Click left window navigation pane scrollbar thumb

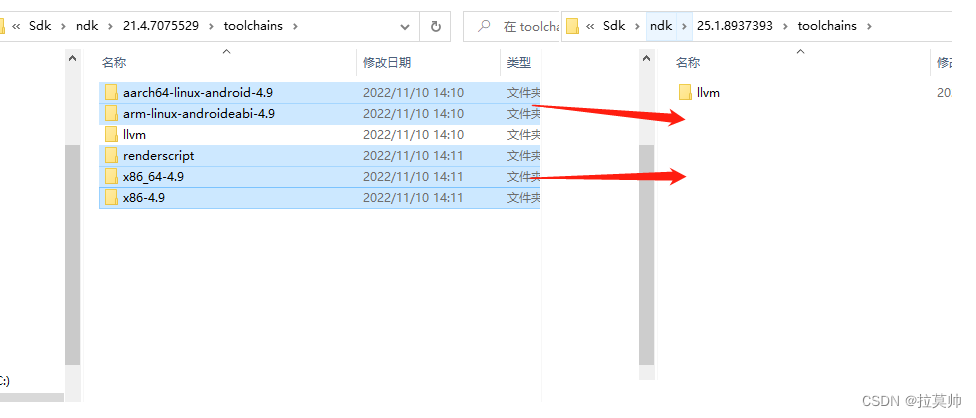pyautogui.click(x=73, y=255)
